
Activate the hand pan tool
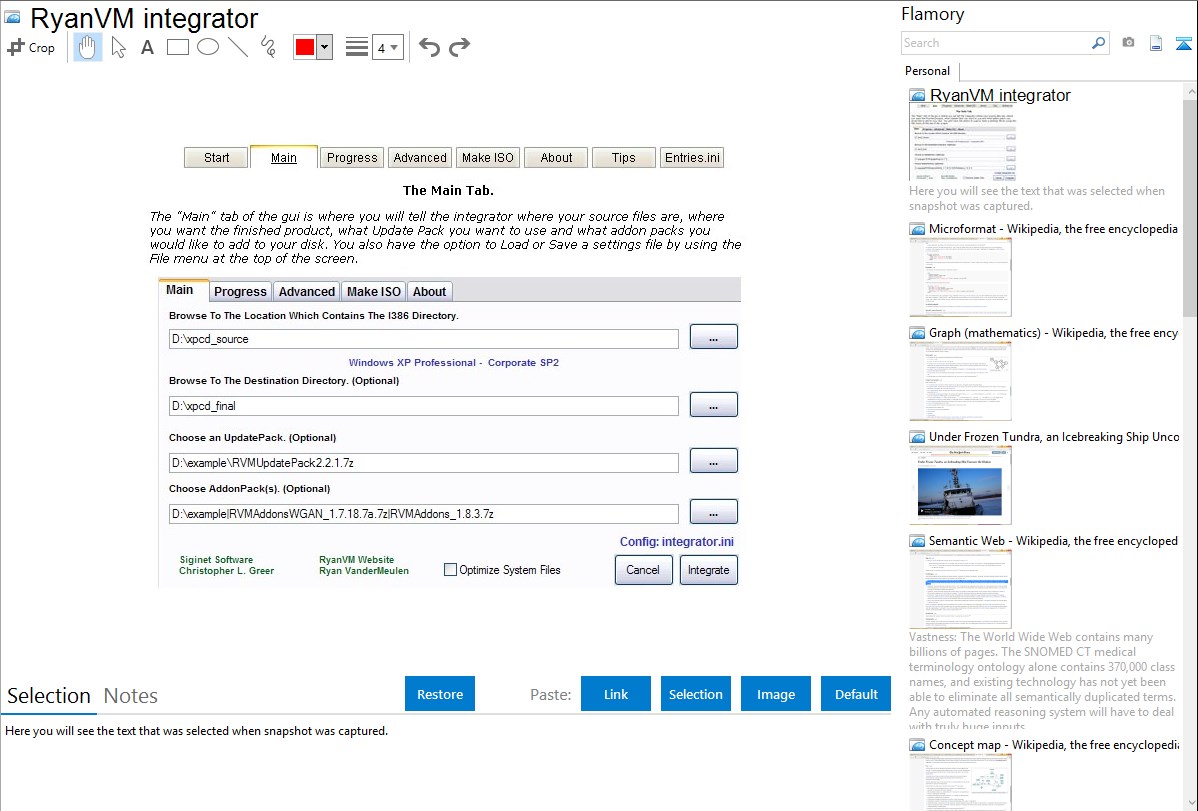87,47
